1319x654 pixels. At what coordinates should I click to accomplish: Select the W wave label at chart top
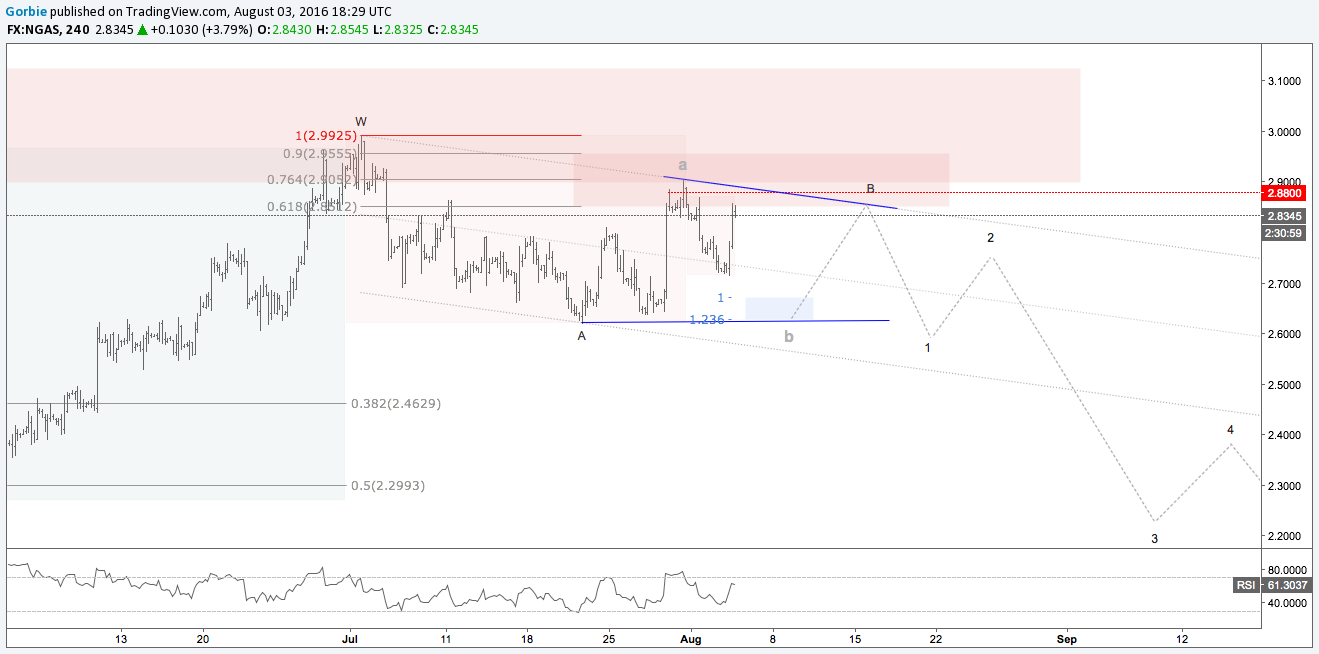pos(361,121)
